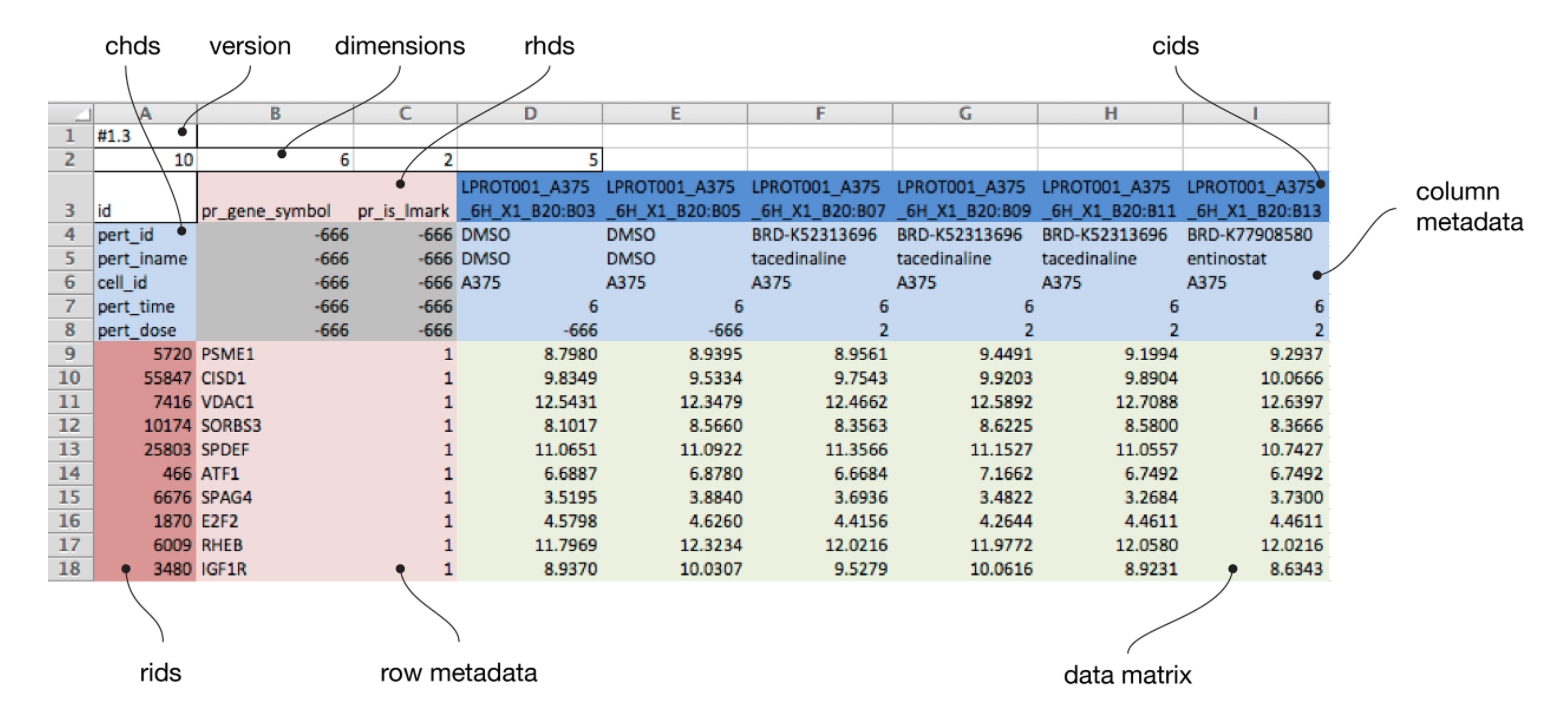Click the gene symbol 'SPAG4'
This screenshot has height=722, width=1568.
pos(275,496)
